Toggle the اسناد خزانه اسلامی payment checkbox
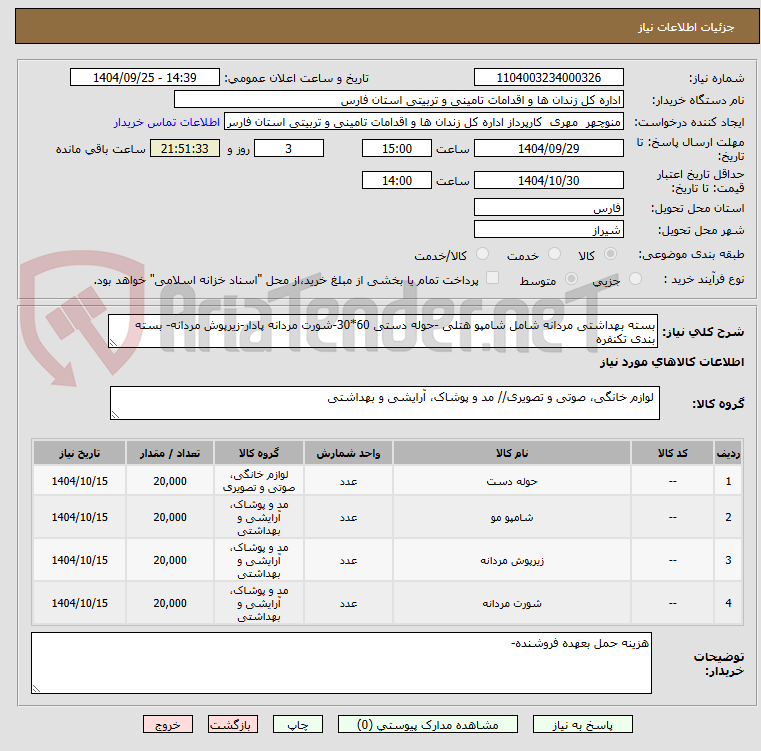Viewport: 761px width, 751px height. [492, 278]
